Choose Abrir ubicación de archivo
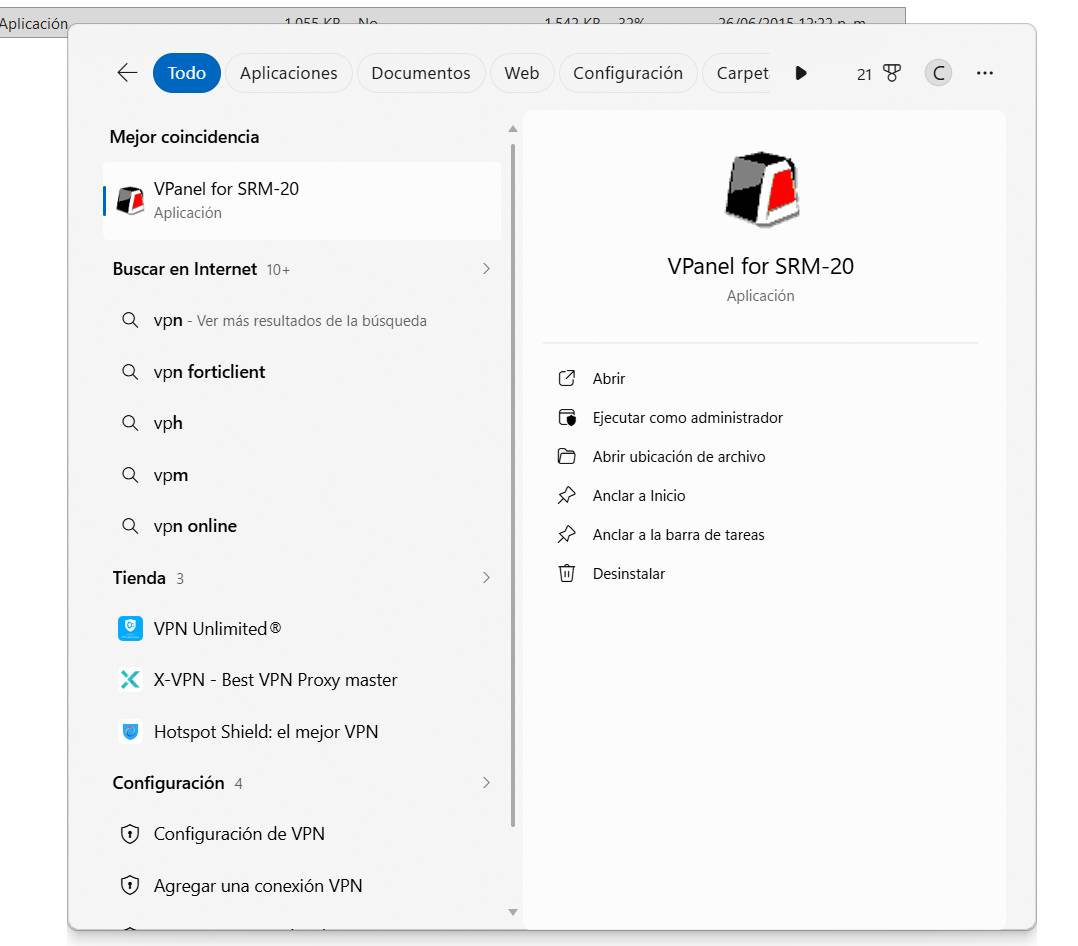The width and height of the screenshot is (1078, 946). coord(679,457)
